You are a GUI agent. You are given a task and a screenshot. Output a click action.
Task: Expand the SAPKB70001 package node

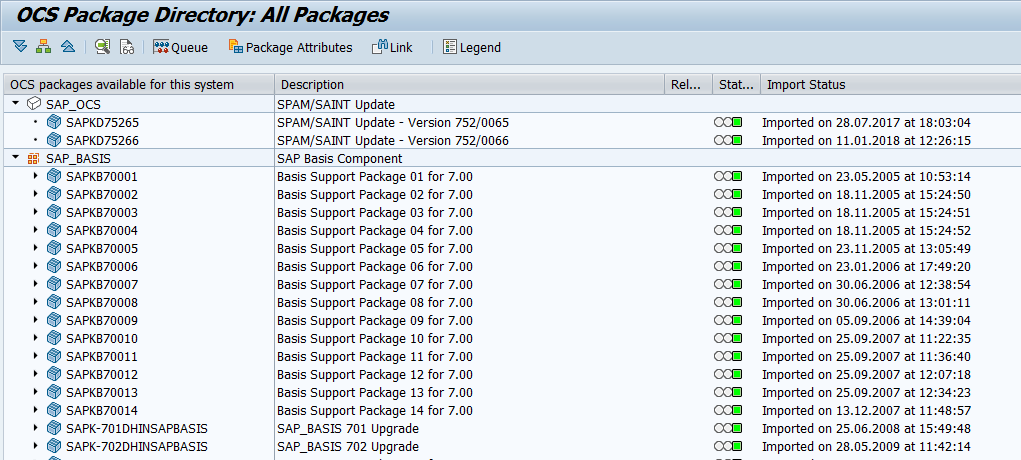click(36, 176)
